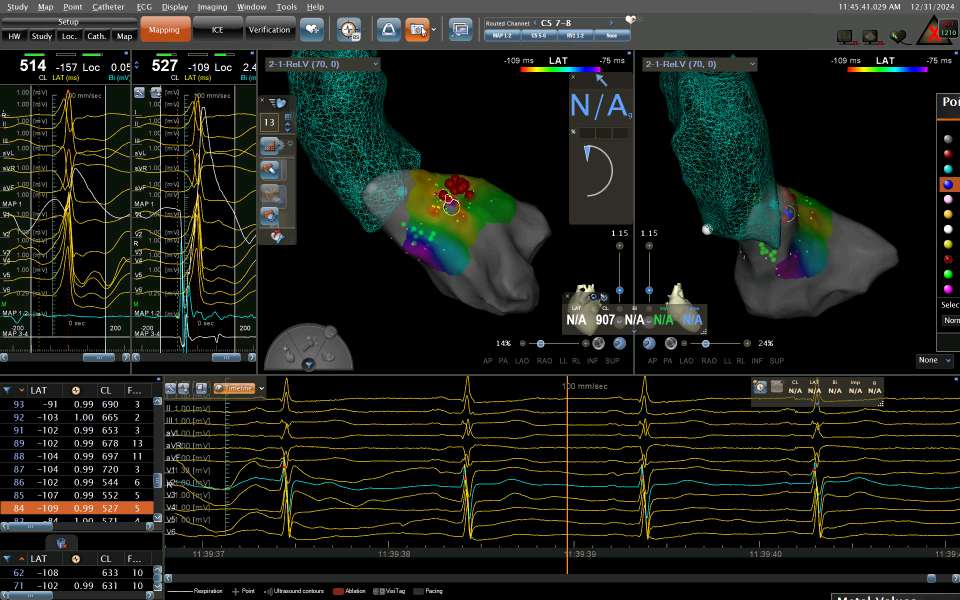The height and width of the screenshot is (600, 960).
Task: Click the eraser map tool icon
Action: pyautogui.click(x=270, y=170)
